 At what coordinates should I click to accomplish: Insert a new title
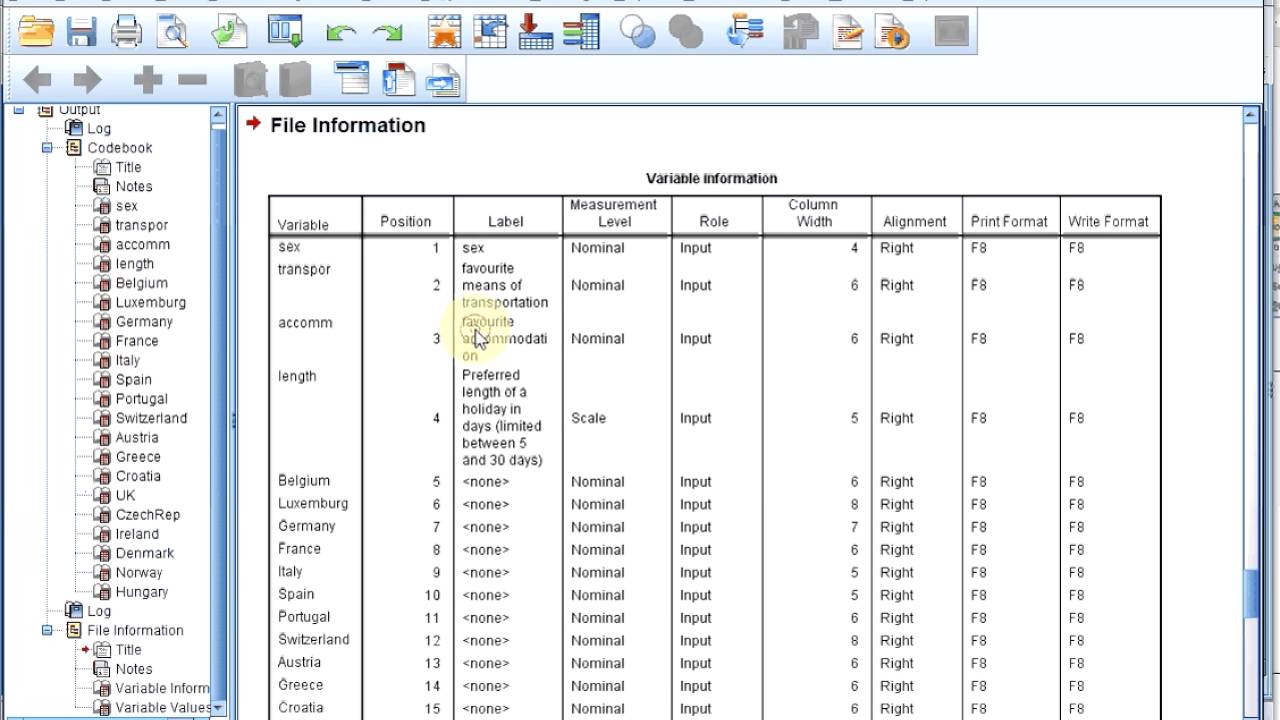point(398,79)
